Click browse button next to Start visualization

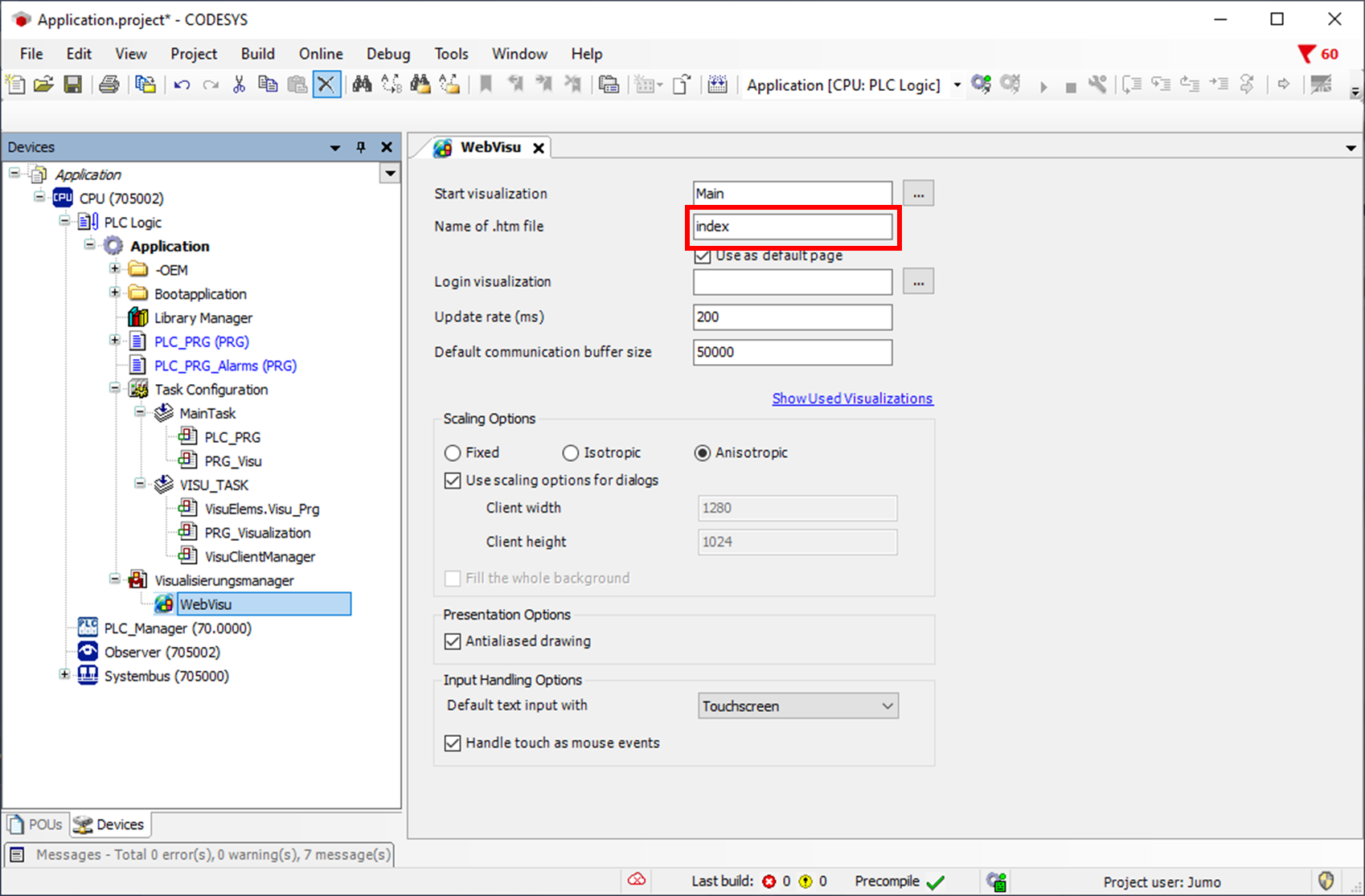click(918, 194)
